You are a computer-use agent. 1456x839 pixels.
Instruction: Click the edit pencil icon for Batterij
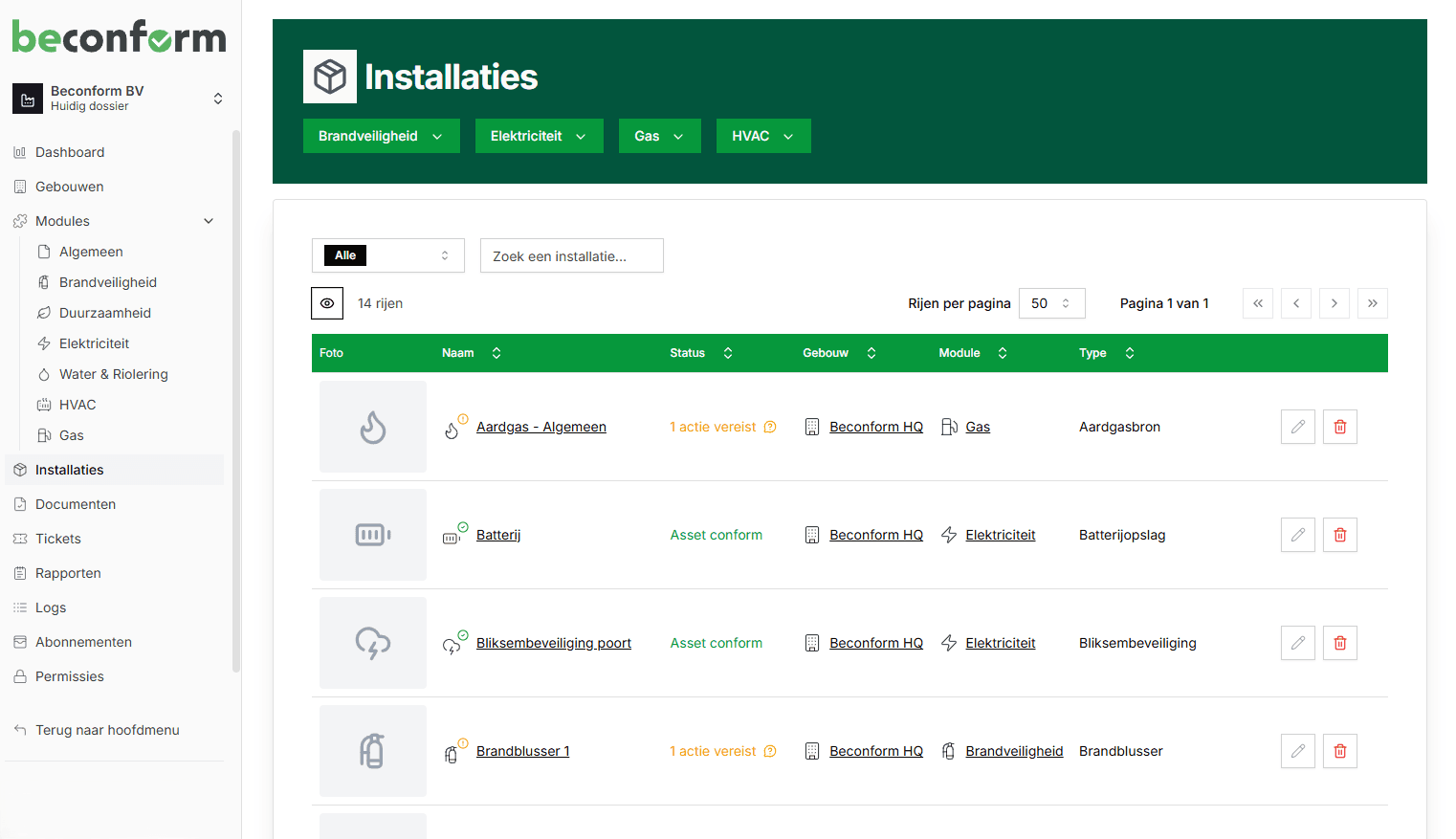tap(1298, 534)
